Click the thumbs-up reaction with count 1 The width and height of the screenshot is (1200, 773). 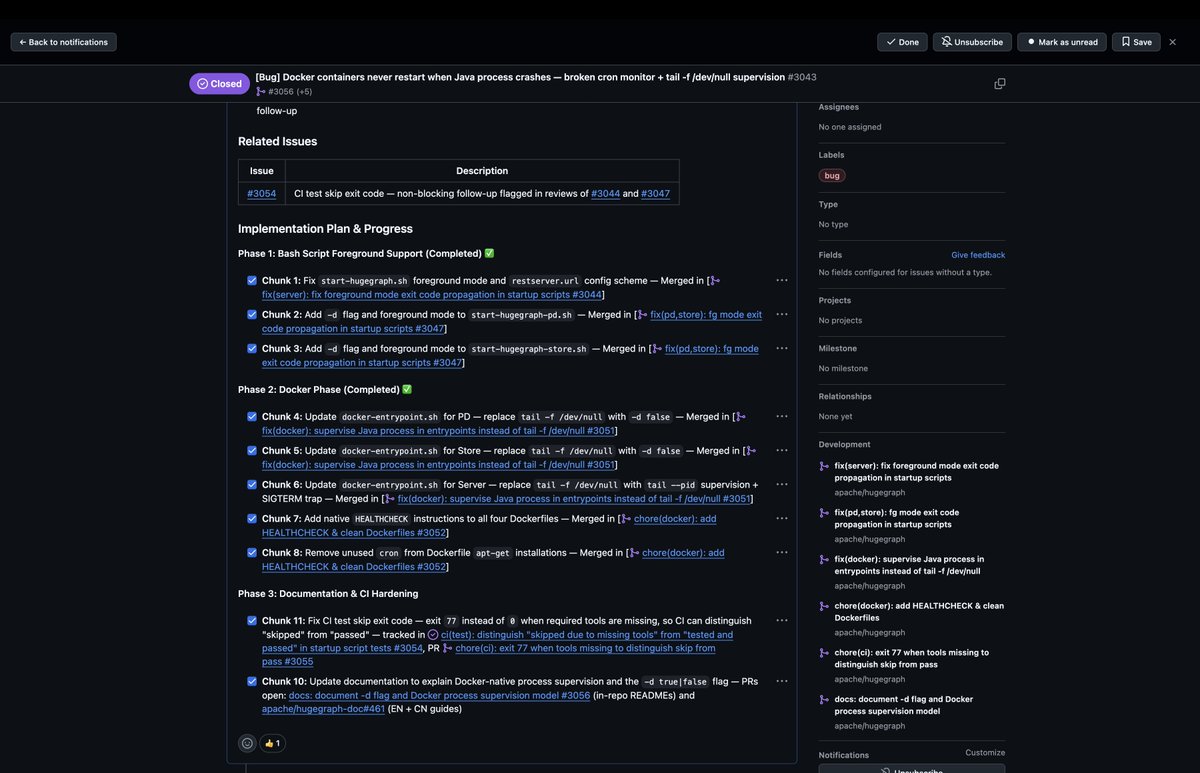[272, 743]
